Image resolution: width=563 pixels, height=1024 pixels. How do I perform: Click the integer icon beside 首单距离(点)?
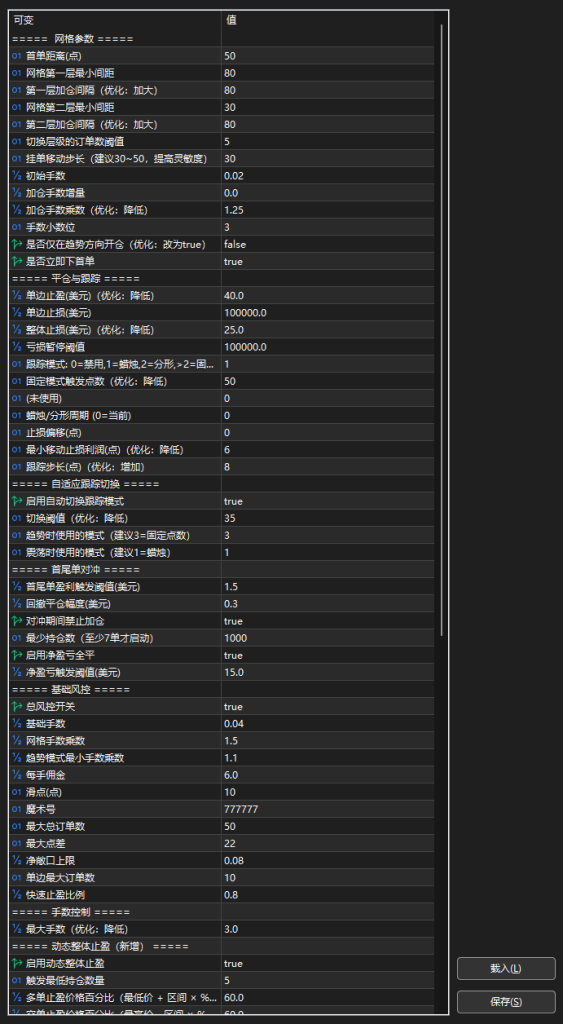click(x=17, y=56)
